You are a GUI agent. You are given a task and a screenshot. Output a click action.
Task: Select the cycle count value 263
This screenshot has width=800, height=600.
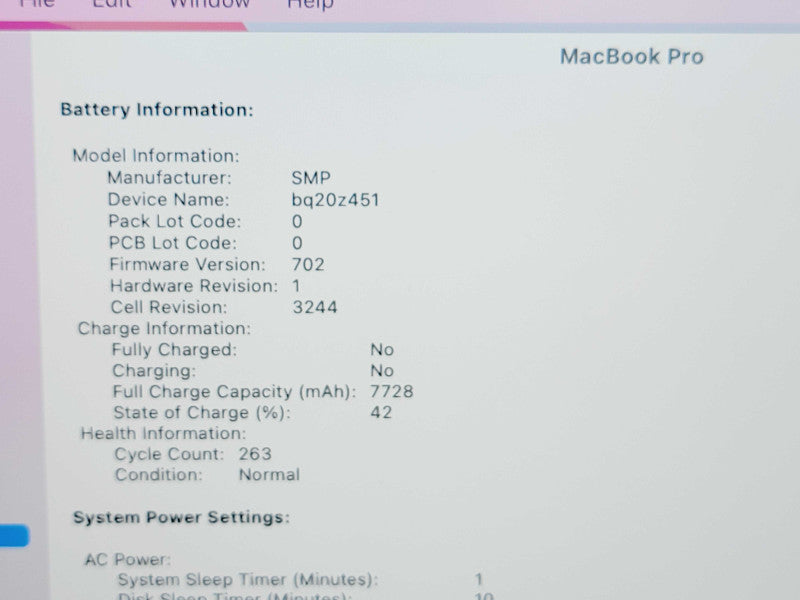click(x=255, y=454)
